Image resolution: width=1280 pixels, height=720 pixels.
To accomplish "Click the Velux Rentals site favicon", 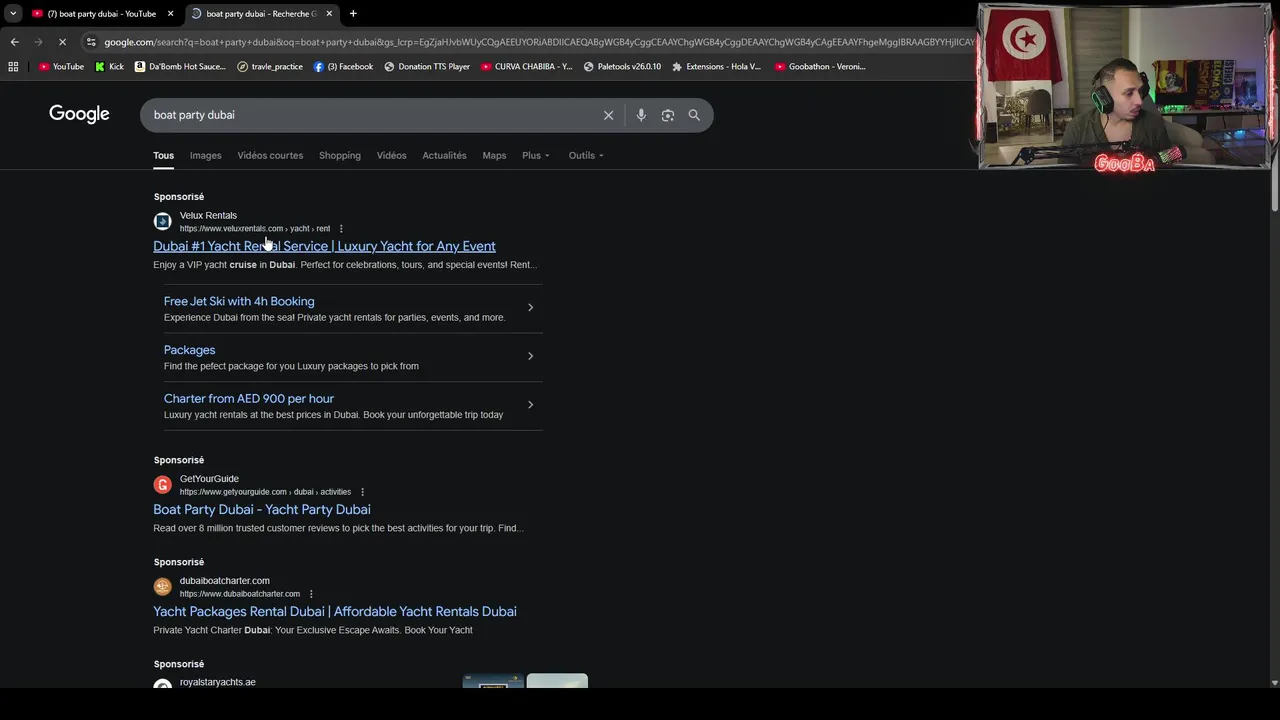I will click(162, 221).
